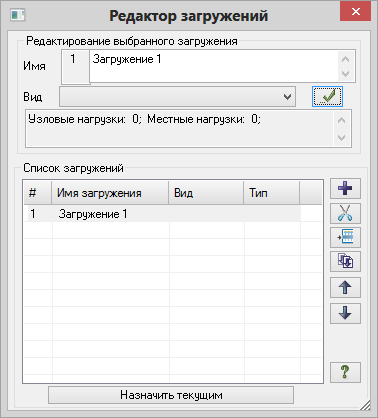The width and height of the screenshot is (378, 418).
Task: Sort by Имя загружения column header
Action: (110, 193)
